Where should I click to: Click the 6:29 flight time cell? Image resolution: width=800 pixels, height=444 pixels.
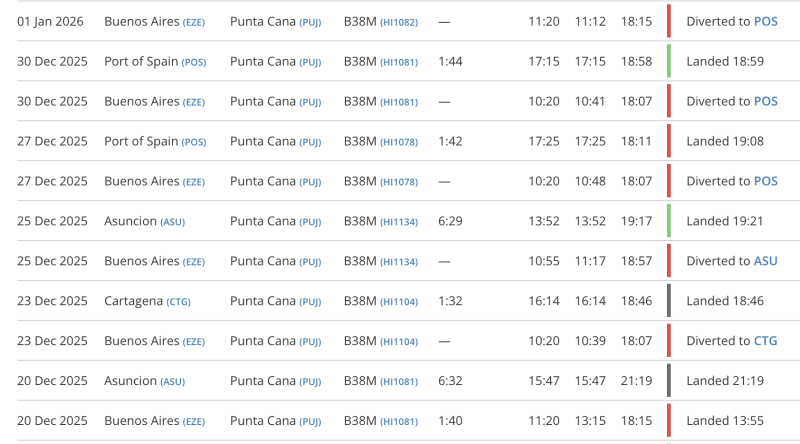tap(450, 221)
